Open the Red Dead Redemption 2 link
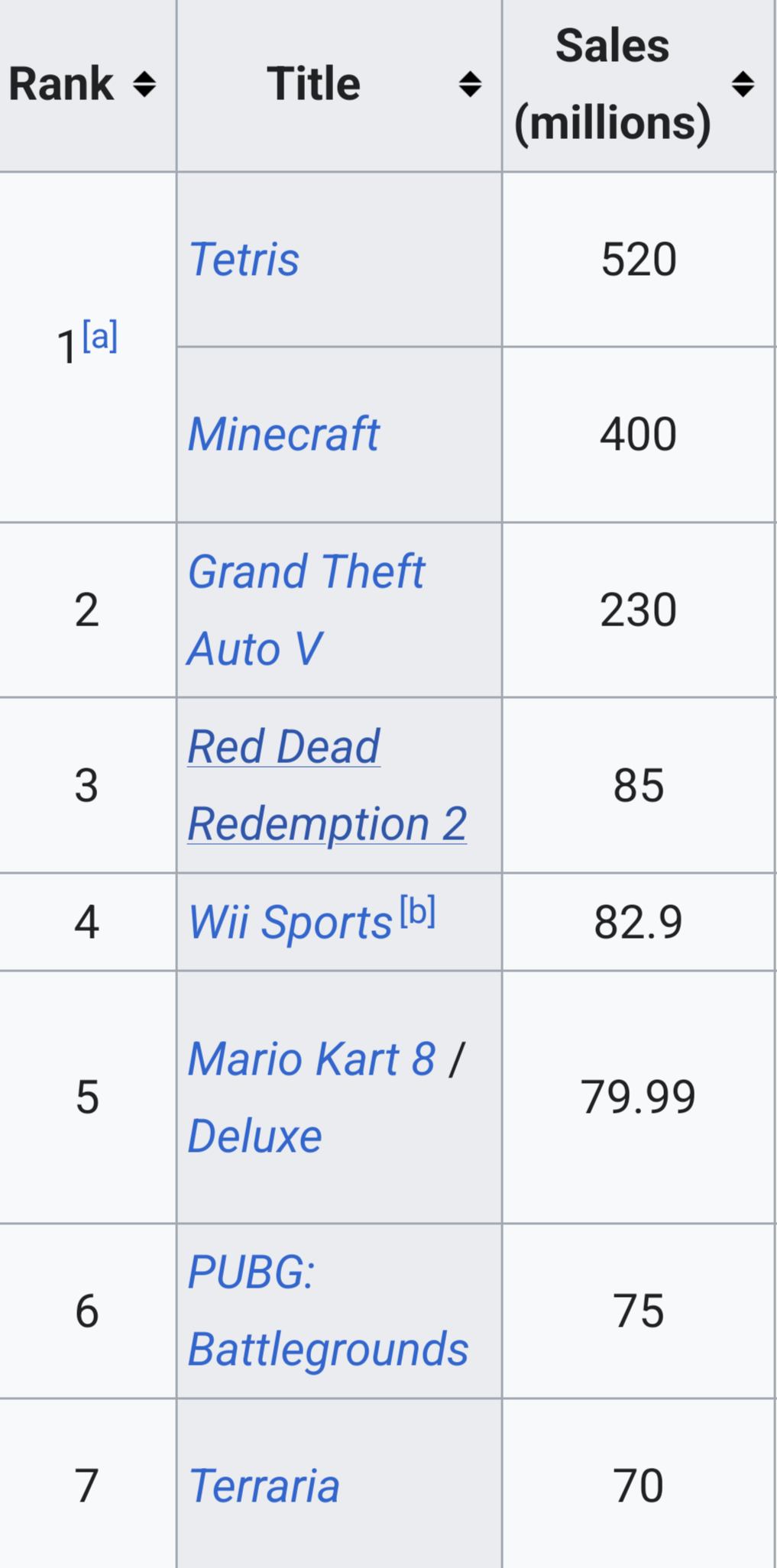Screen dimensions: 777x1568 327,784
